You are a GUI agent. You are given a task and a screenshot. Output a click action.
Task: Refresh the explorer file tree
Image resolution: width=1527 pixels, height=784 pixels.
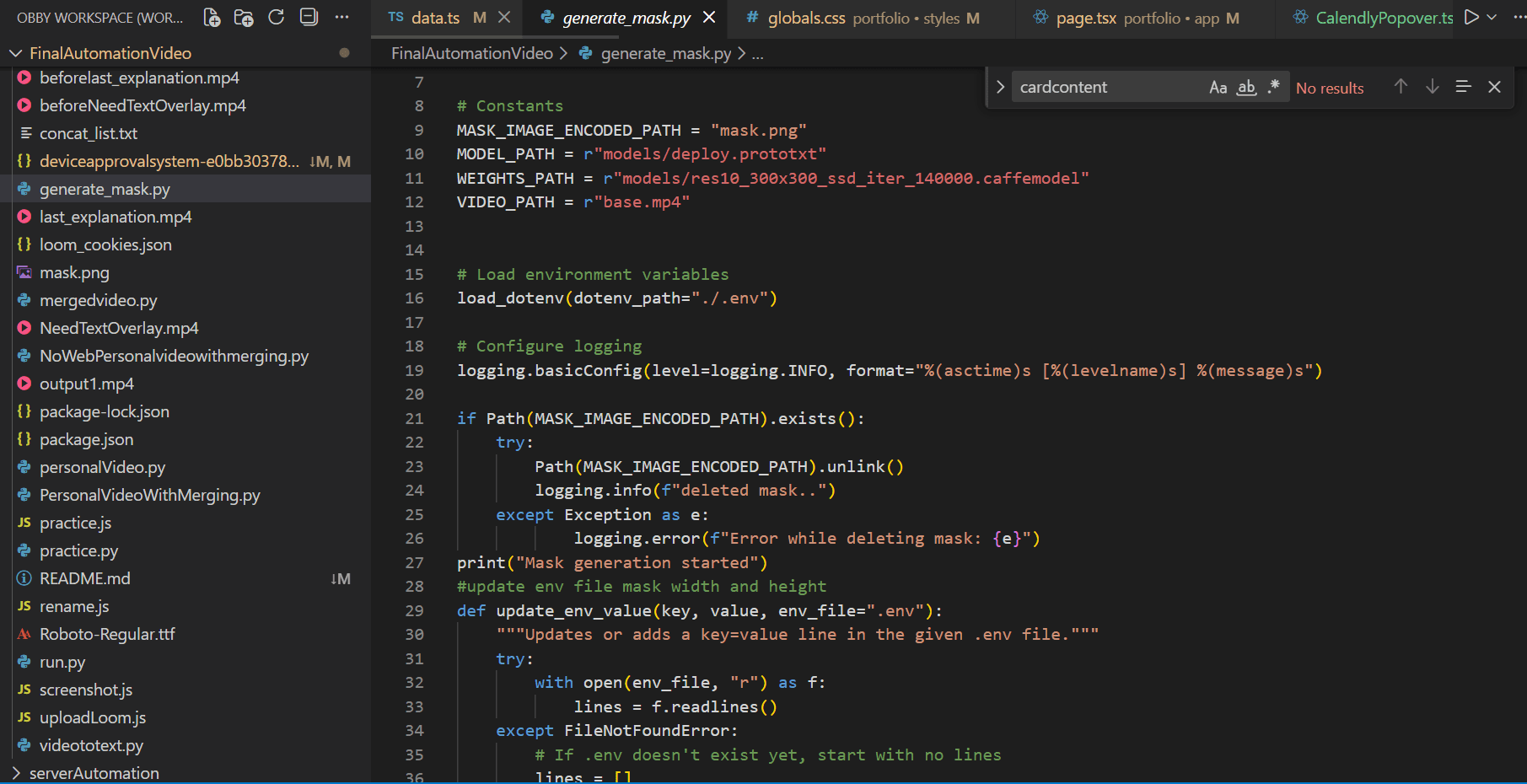[x=276, y=18]
